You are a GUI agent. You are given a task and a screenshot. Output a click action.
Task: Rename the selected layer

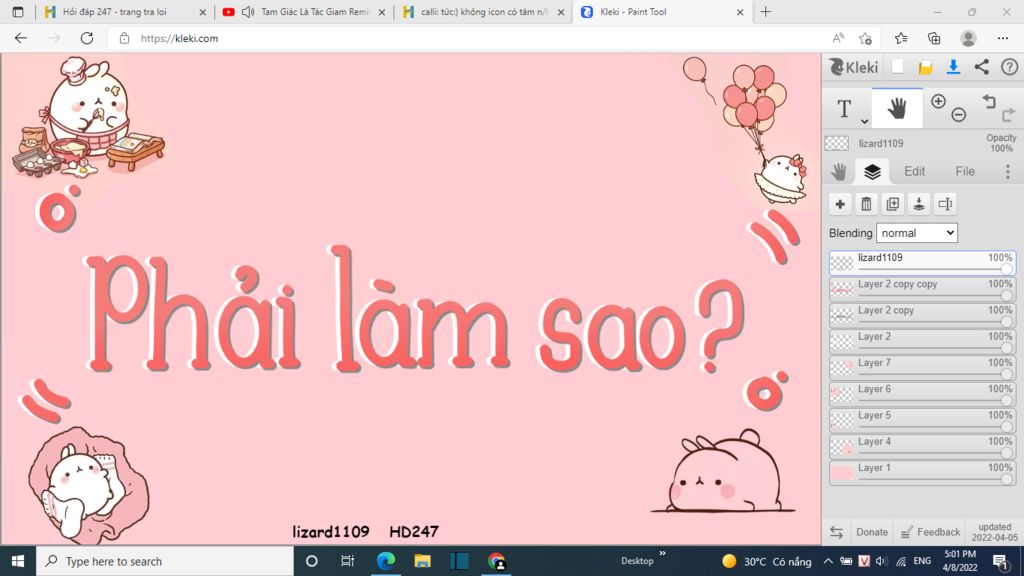click(x=945, y=204)
